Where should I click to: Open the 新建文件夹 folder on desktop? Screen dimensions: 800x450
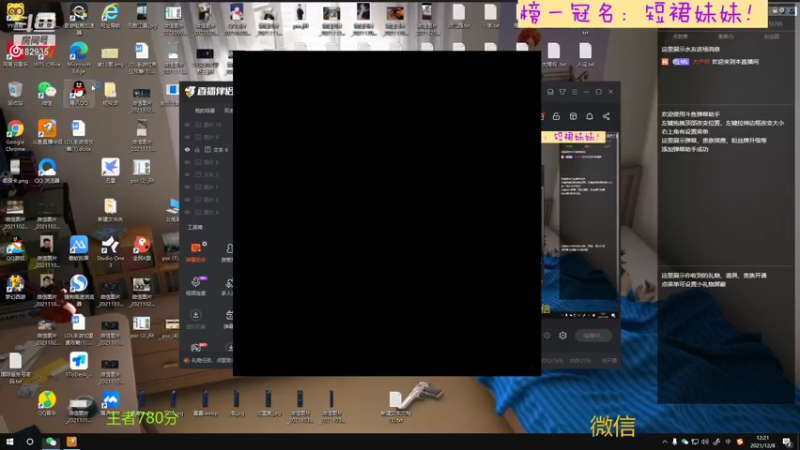pos(110,210)
